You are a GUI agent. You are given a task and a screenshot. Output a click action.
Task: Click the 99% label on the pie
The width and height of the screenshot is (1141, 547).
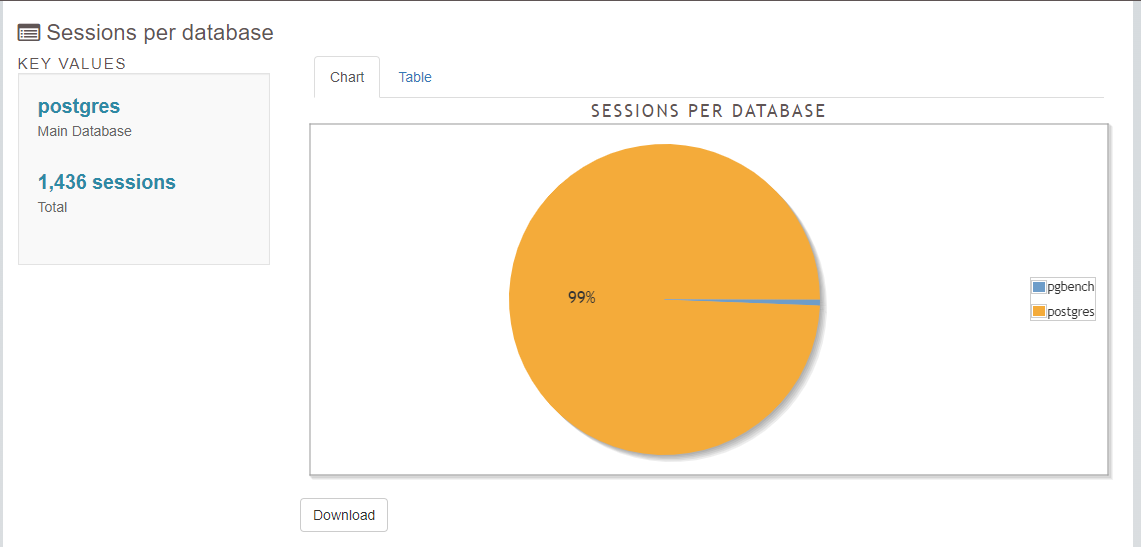[582, 297]
